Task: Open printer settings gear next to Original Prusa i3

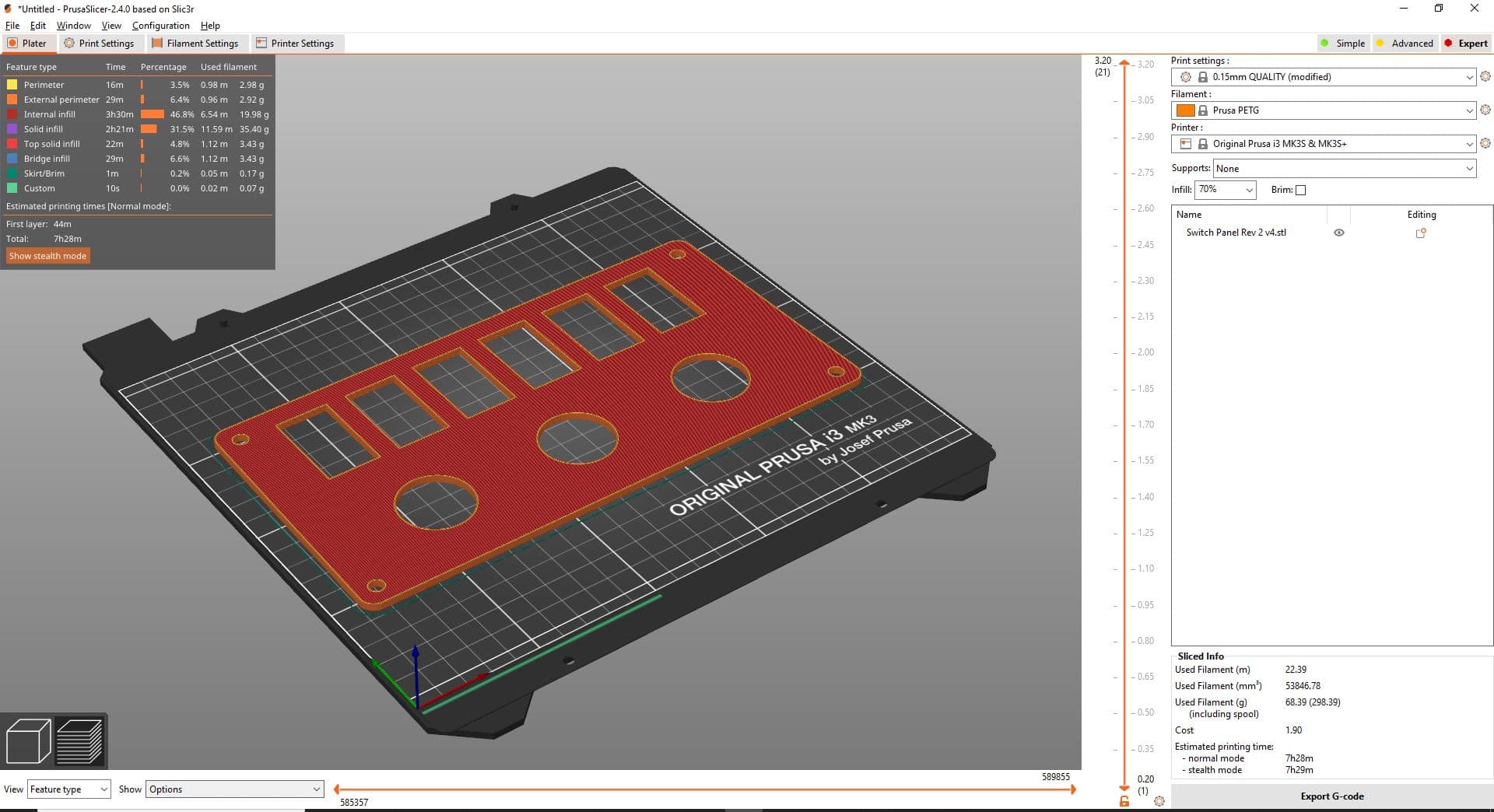Action: [1485, 143]
